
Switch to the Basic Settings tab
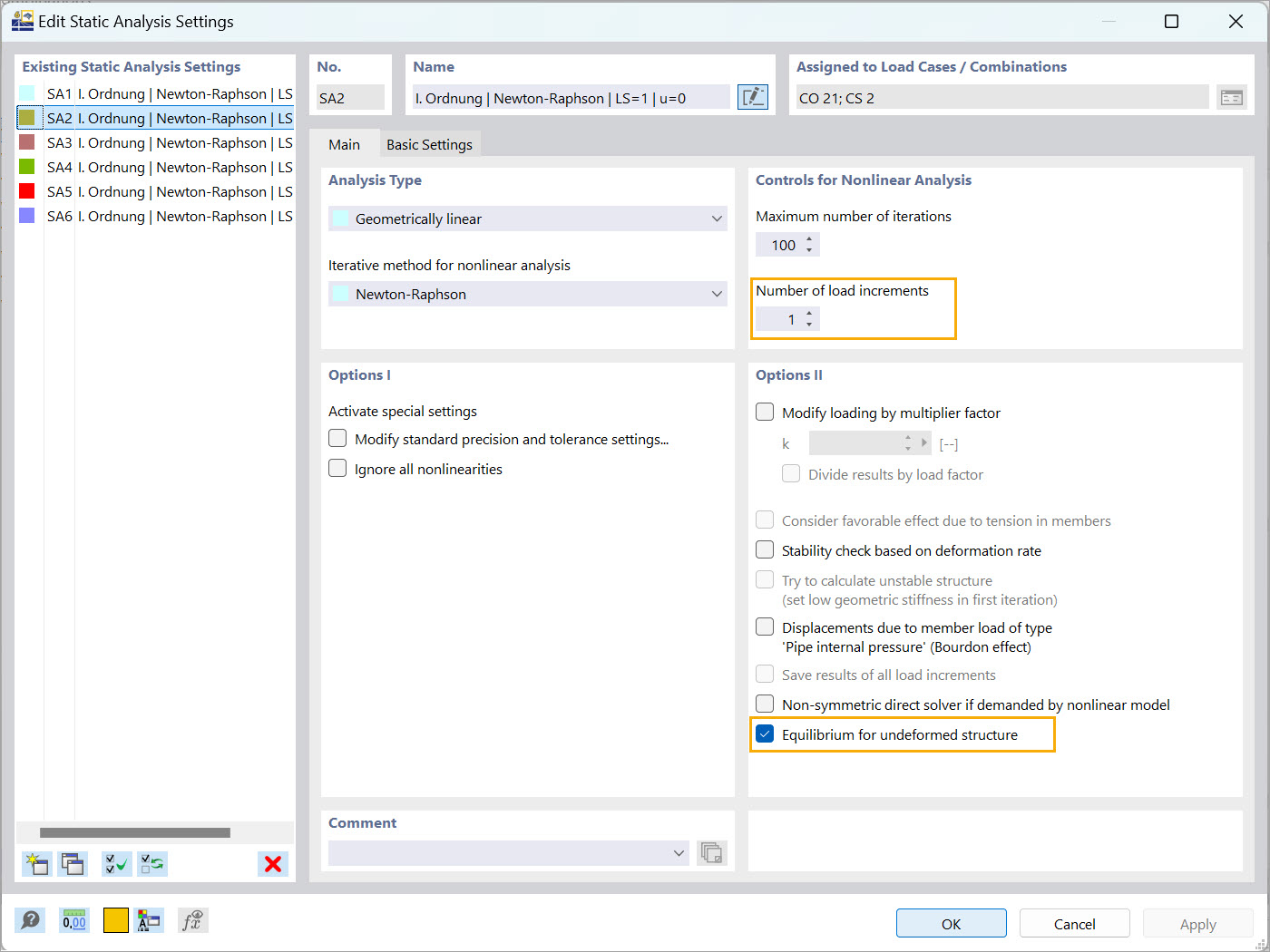coord(430,143)
